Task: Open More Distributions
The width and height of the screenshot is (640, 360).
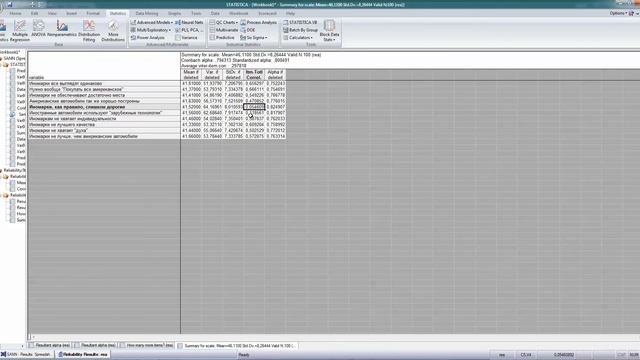Action: click(113, 31)
